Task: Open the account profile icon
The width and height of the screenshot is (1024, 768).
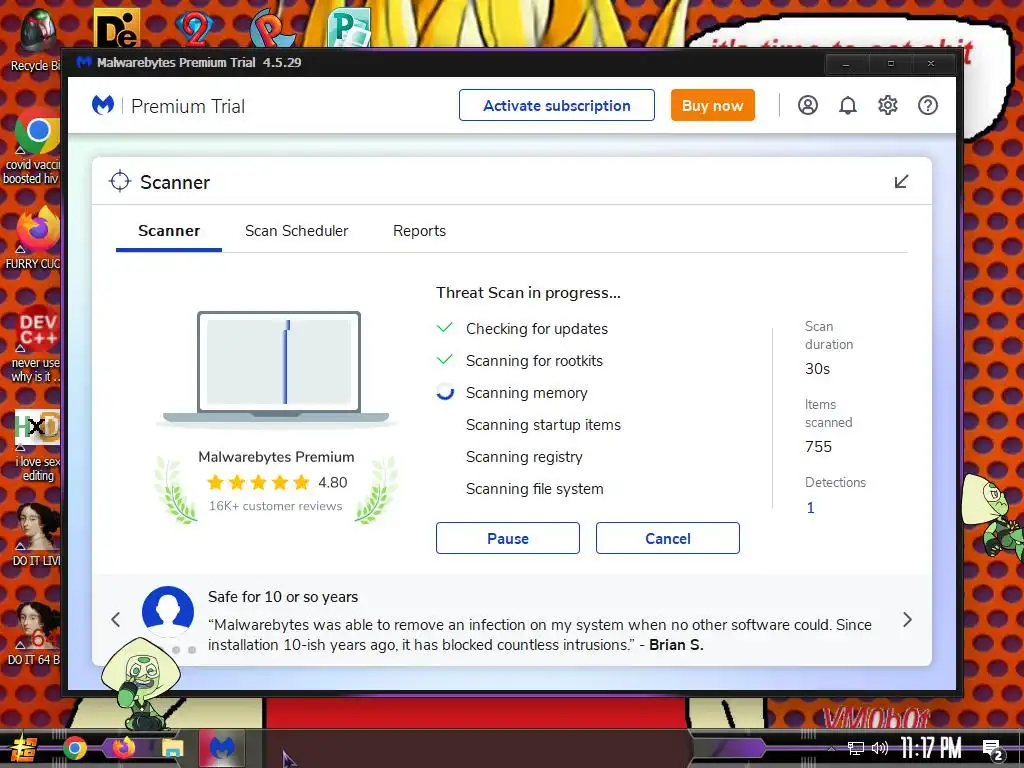Action: tap(808, 105)
